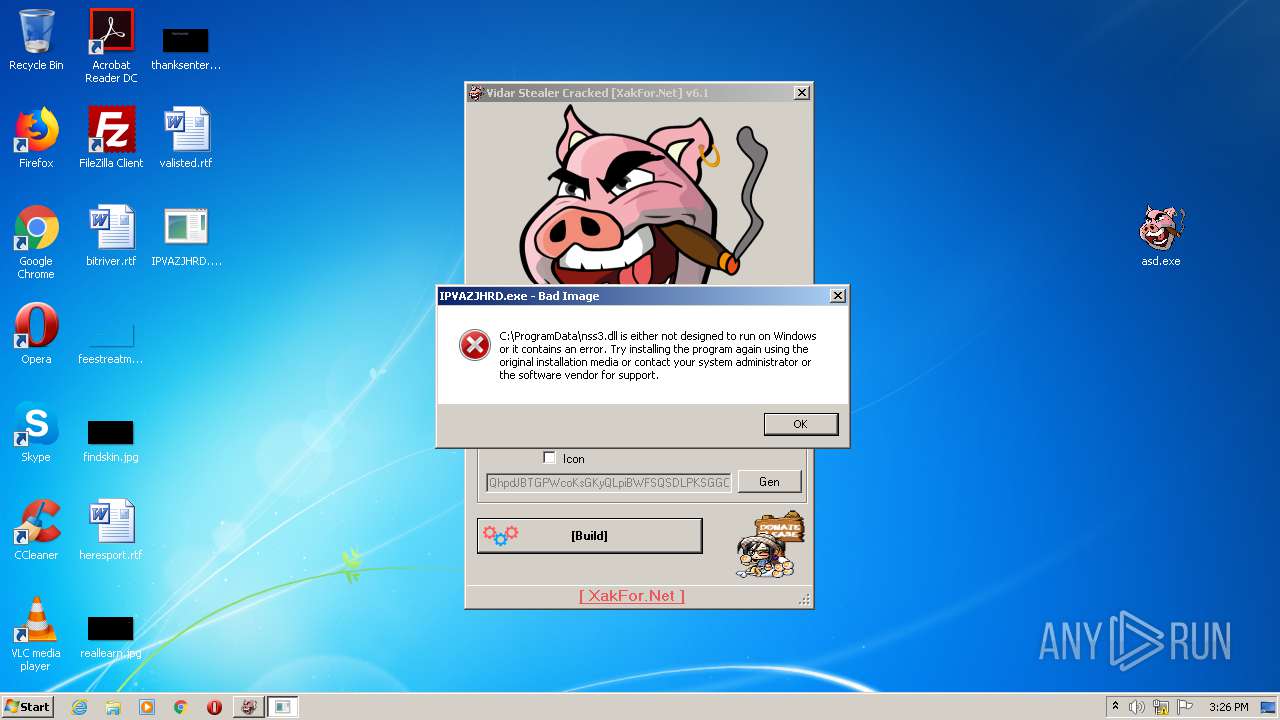The image size is (1280, 720).
Task: Open Windows Media Player from taskbar
Action: click(x=147, y=707)
